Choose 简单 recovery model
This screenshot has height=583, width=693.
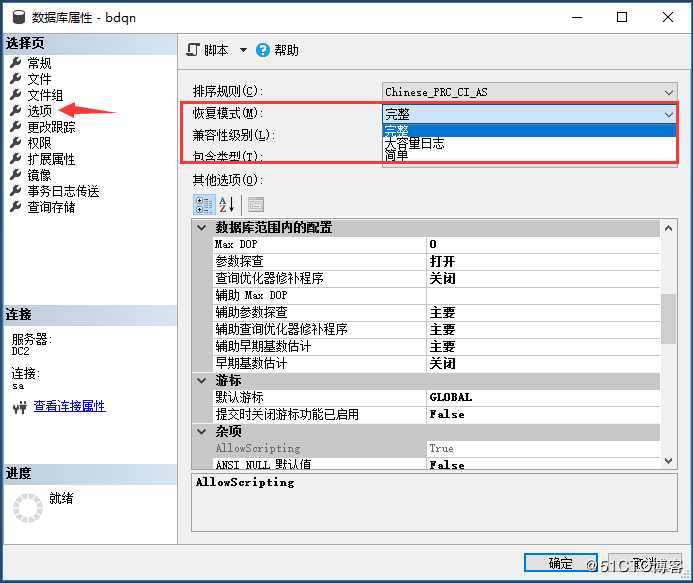tap(529, 155)
